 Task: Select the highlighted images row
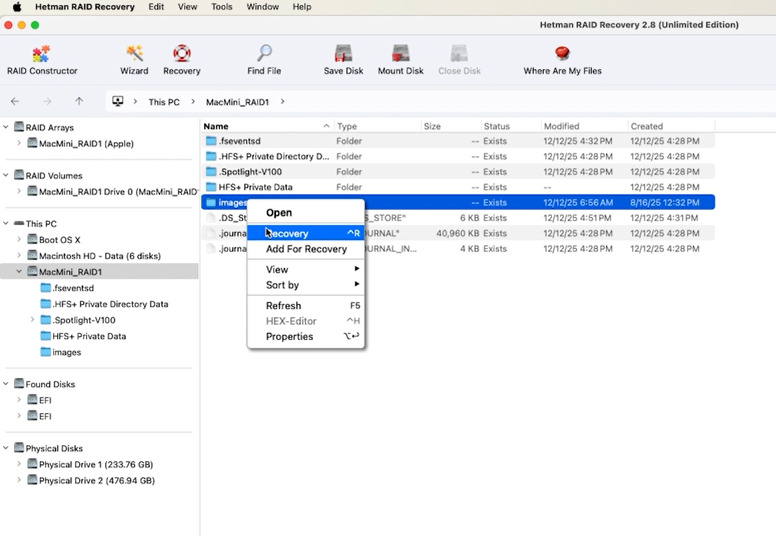pyautogui.click(x=458, y=202)
